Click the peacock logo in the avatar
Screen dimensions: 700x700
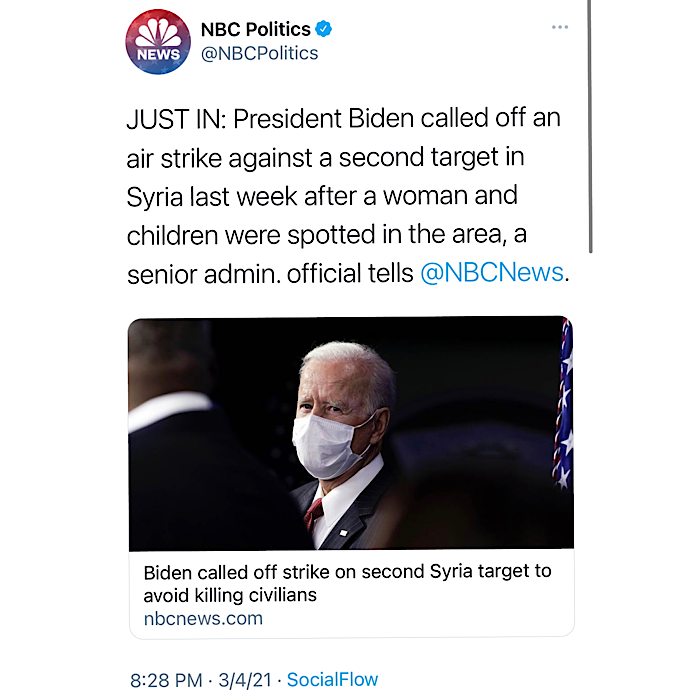(159, 31)
